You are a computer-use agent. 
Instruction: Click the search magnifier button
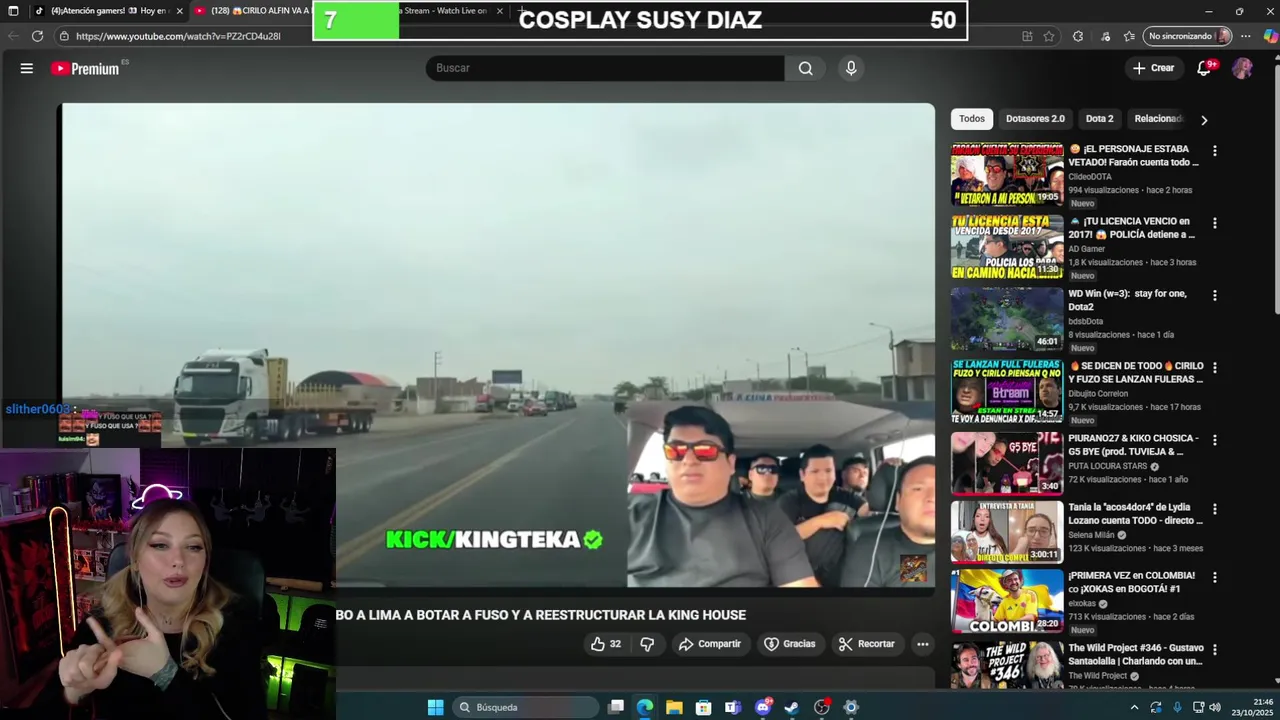(805, 68)
